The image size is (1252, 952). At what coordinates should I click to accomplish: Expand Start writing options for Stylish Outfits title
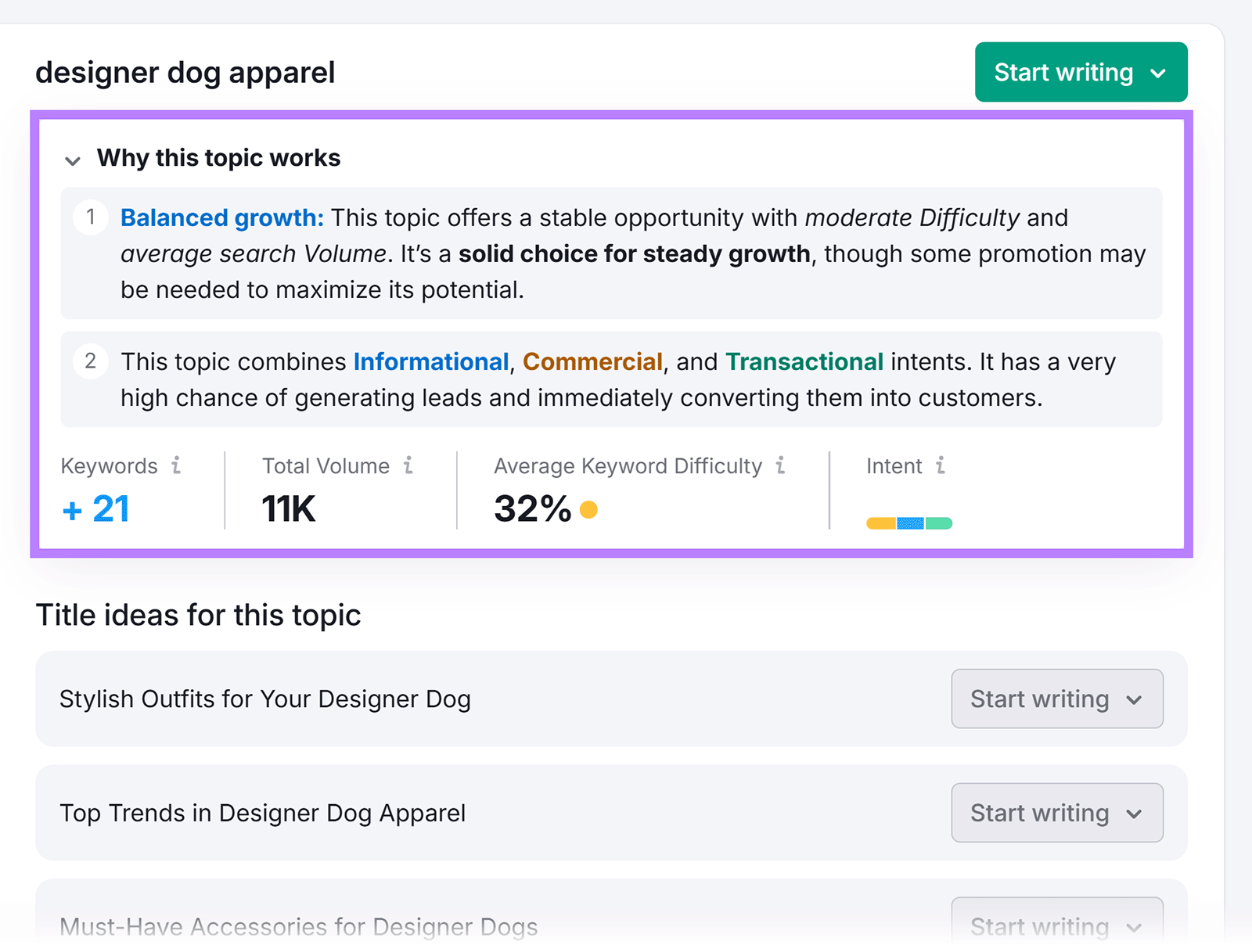pos(1133,699)
